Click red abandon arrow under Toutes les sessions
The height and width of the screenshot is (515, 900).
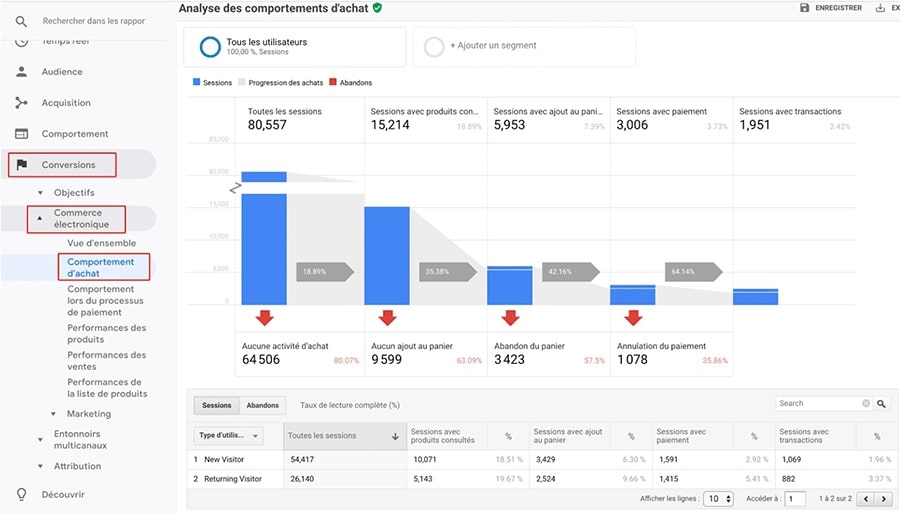point(265,317)
